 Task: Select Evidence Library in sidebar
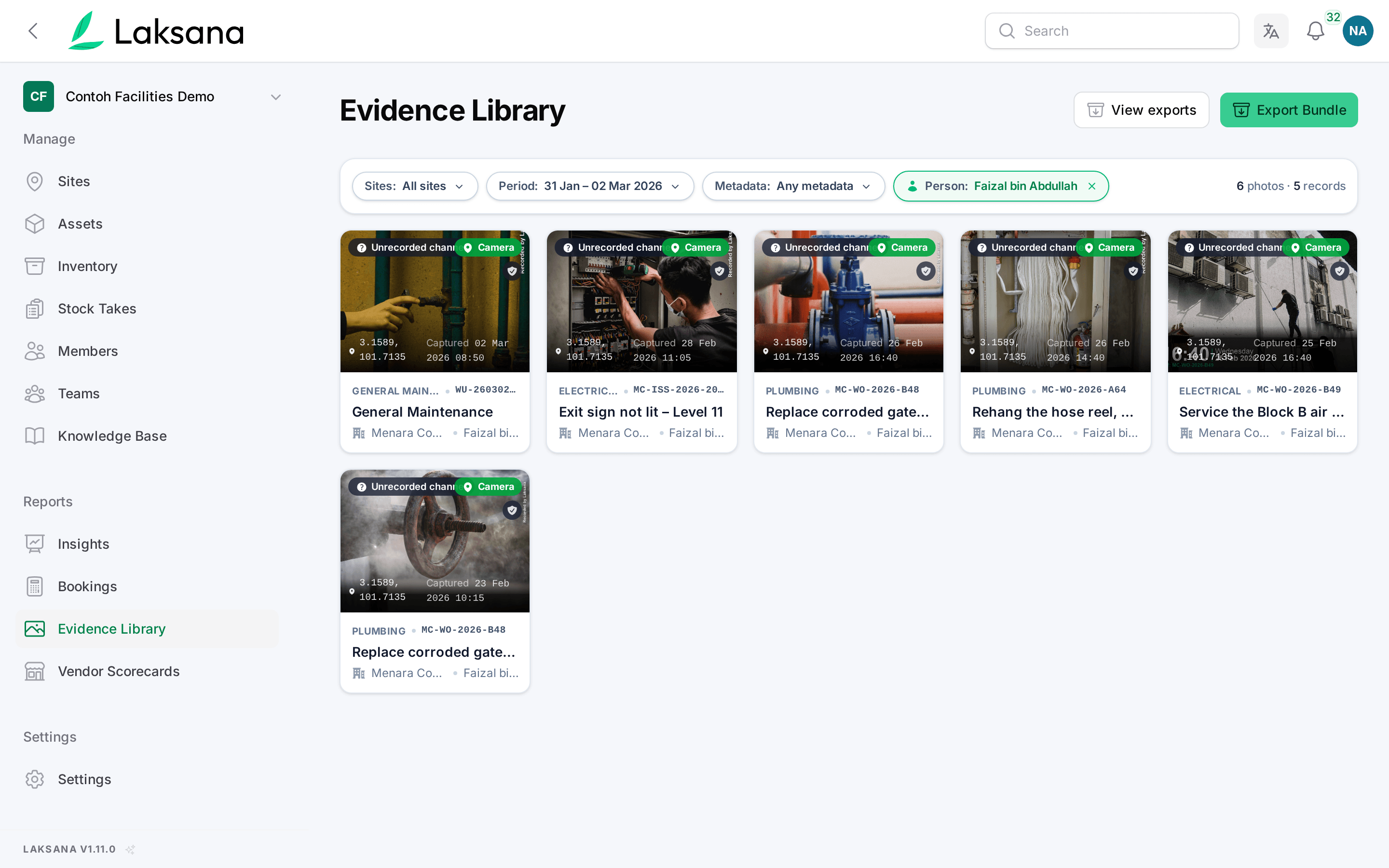[x=148, y=629]
